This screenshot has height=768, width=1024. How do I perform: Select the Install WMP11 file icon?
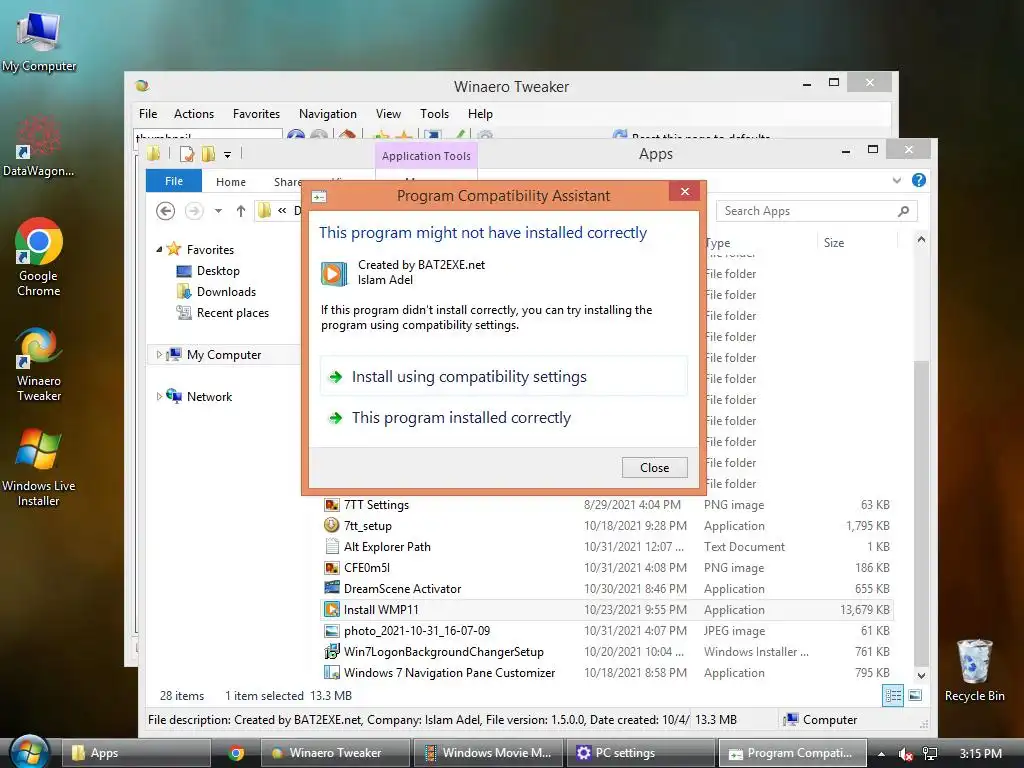pos(332,610)
